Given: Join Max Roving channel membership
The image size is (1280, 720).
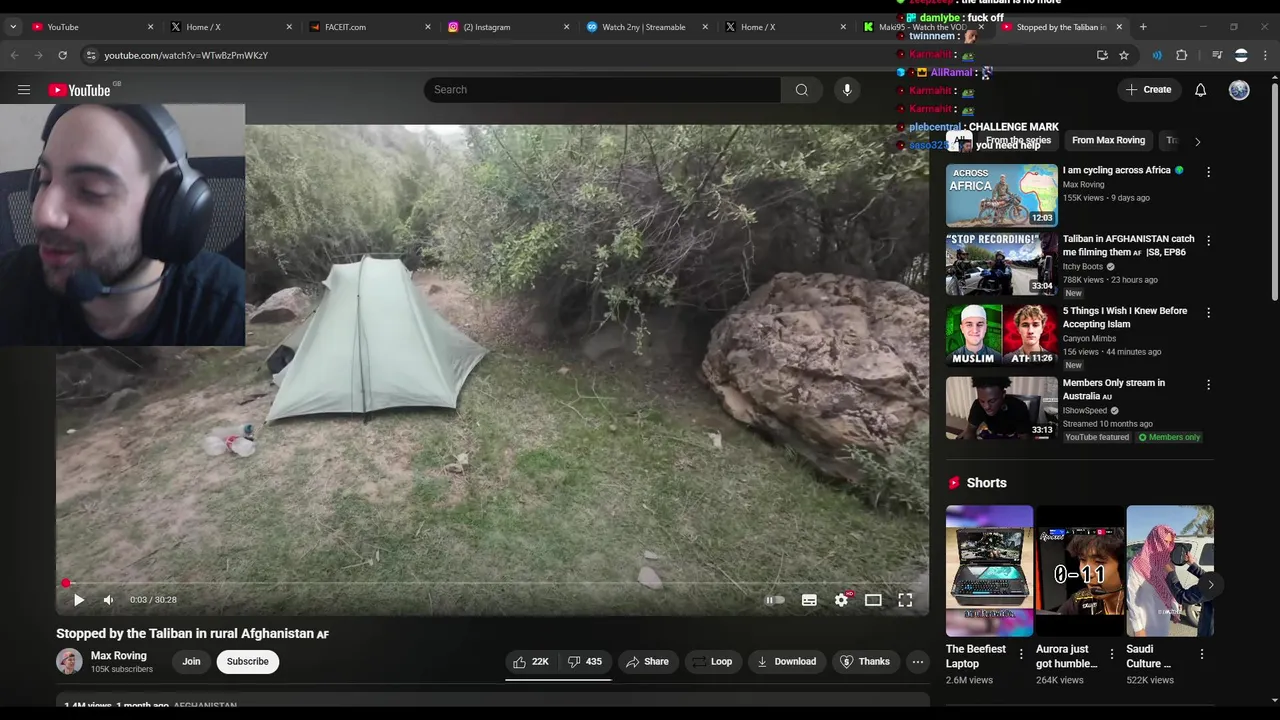Looking at the screenshot, I should 191,662.
